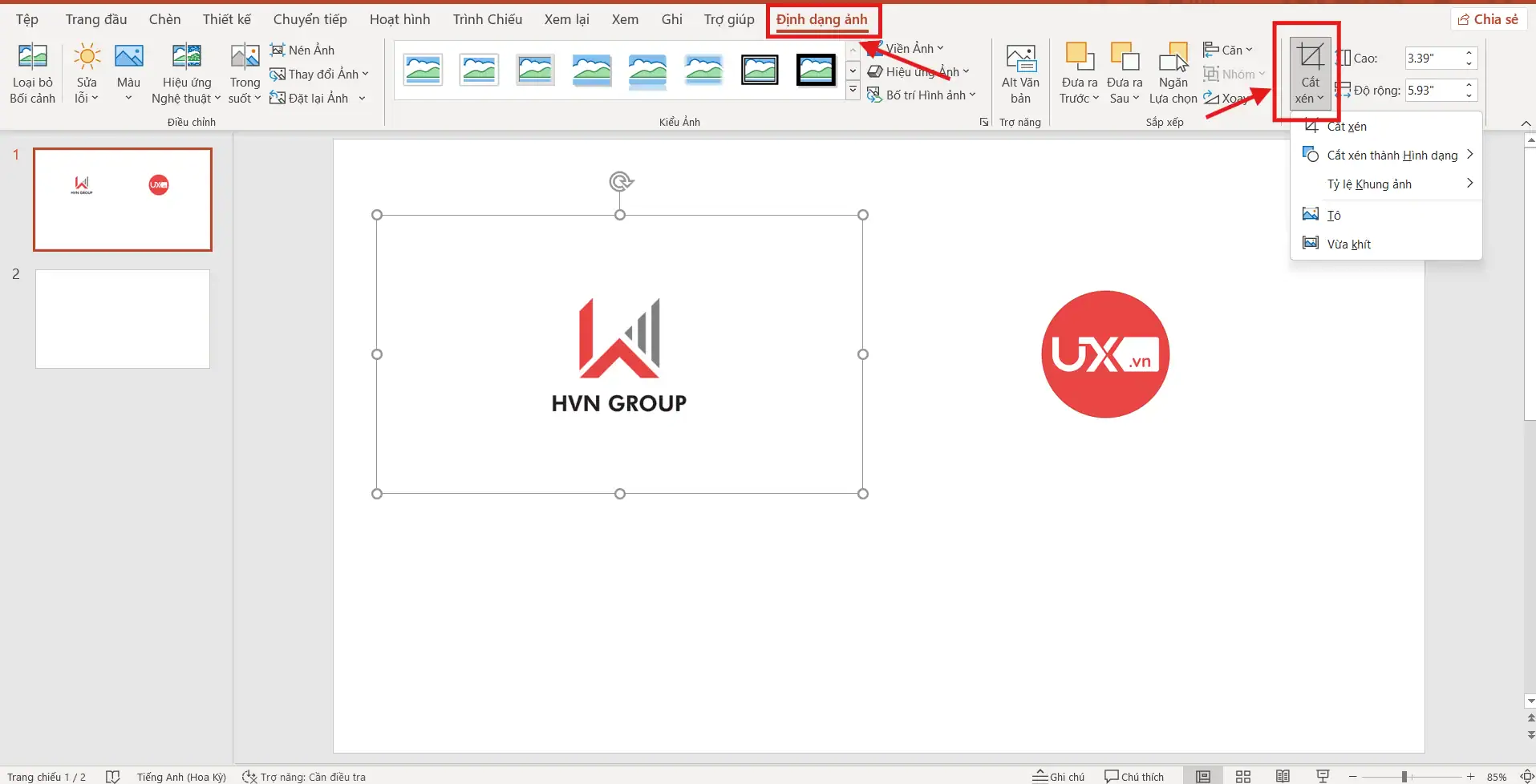Open the Xoay rotation dropdown
The width and height of the screenshot is (1536, 784).
[1229, 98]
